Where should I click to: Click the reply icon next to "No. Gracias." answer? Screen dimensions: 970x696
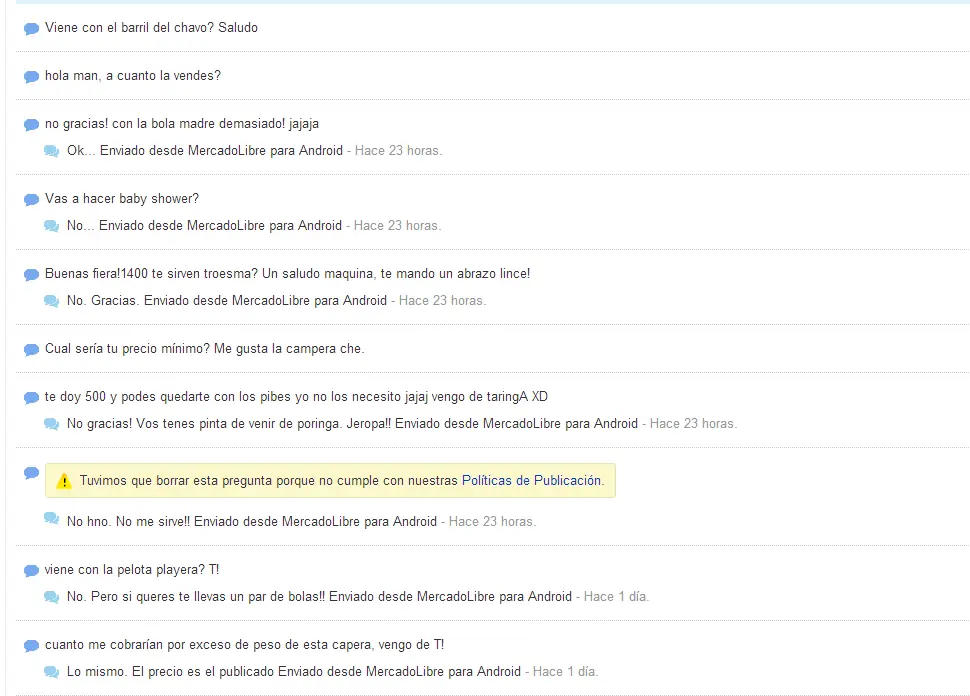tap(51, 301)
